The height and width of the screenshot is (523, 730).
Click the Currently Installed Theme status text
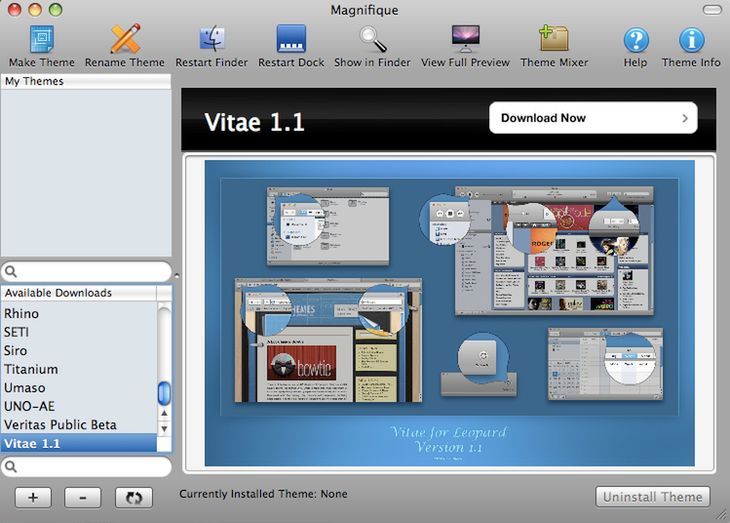(263, 494)
